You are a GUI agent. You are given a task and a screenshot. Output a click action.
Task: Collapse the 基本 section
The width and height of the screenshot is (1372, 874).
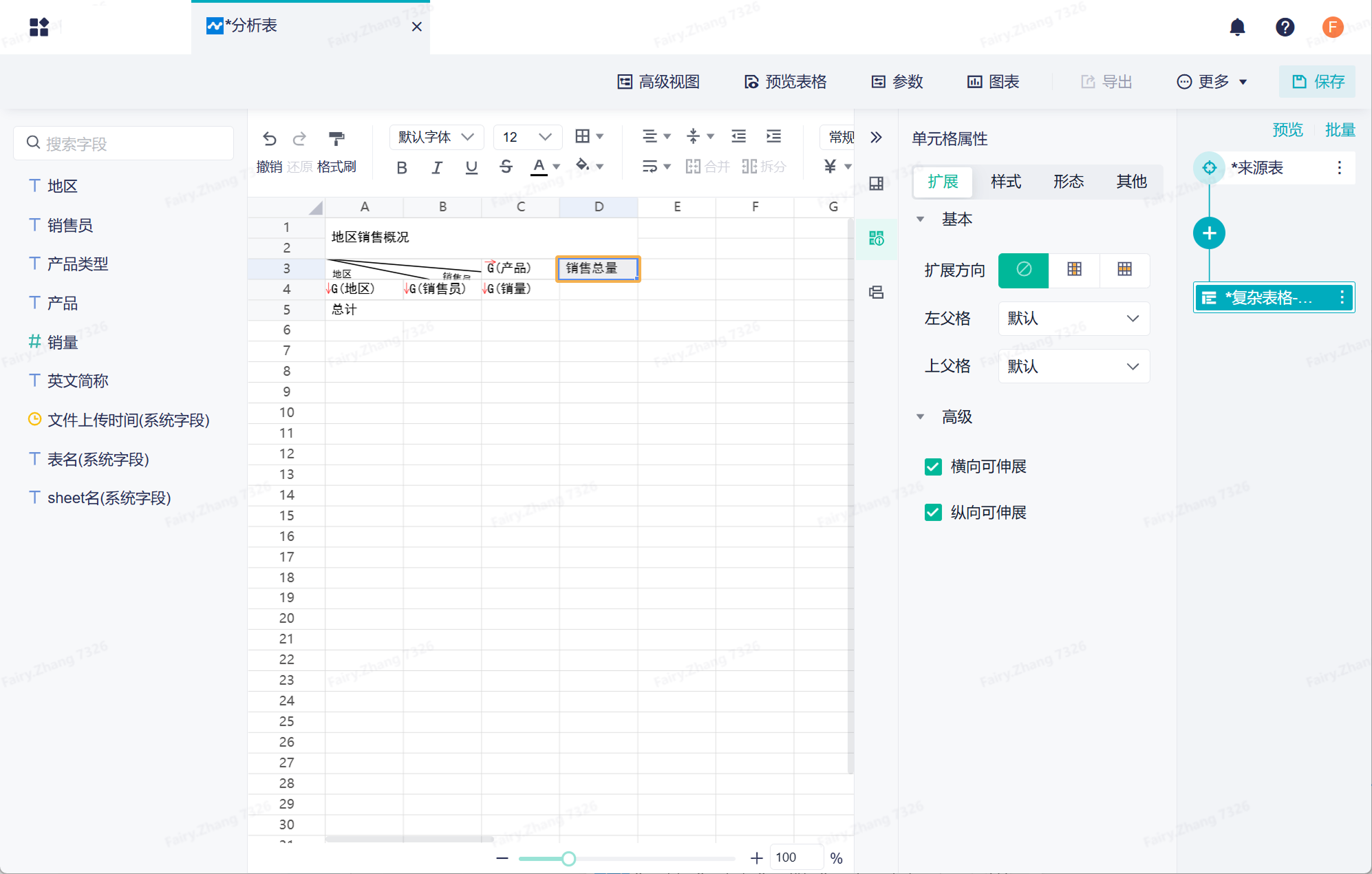pos(921,220)
